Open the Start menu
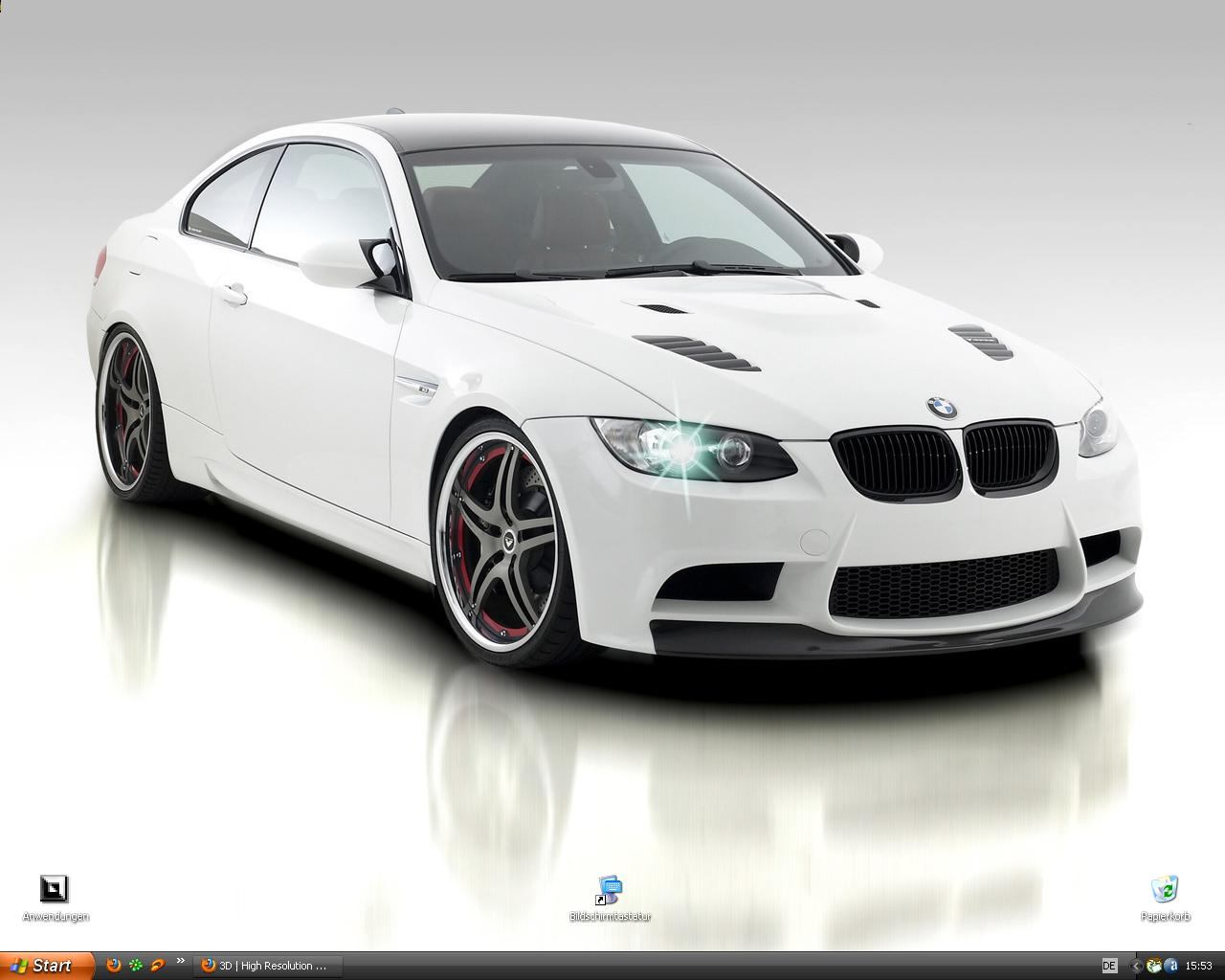Screen dimensions: 1225x980 click(47, 966)
